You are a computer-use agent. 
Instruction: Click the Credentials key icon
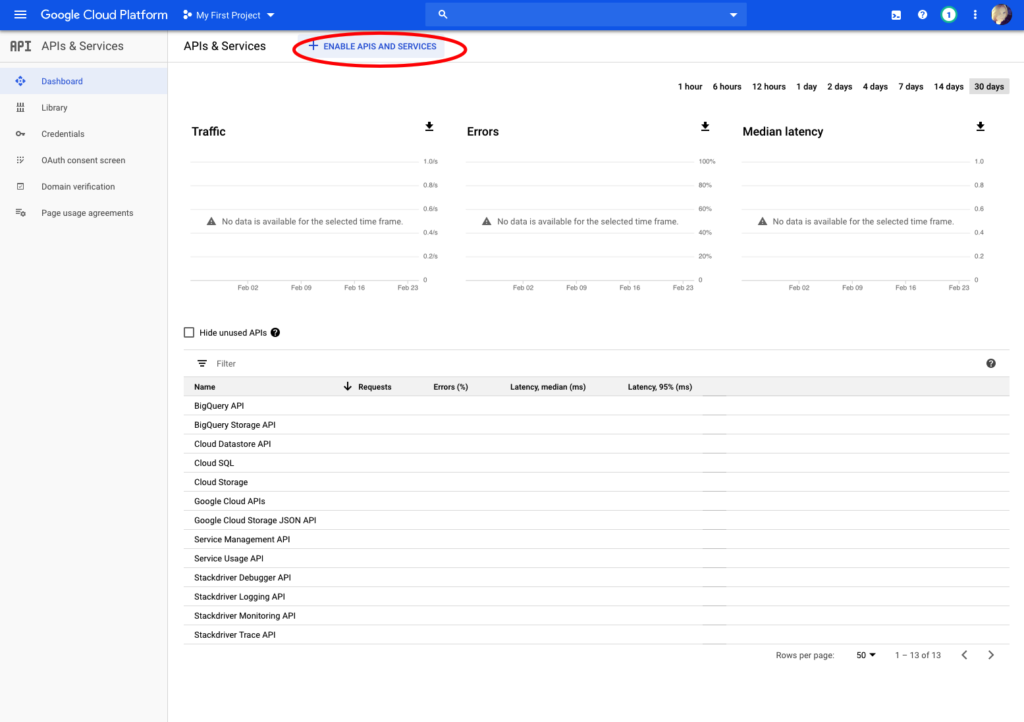20,134
